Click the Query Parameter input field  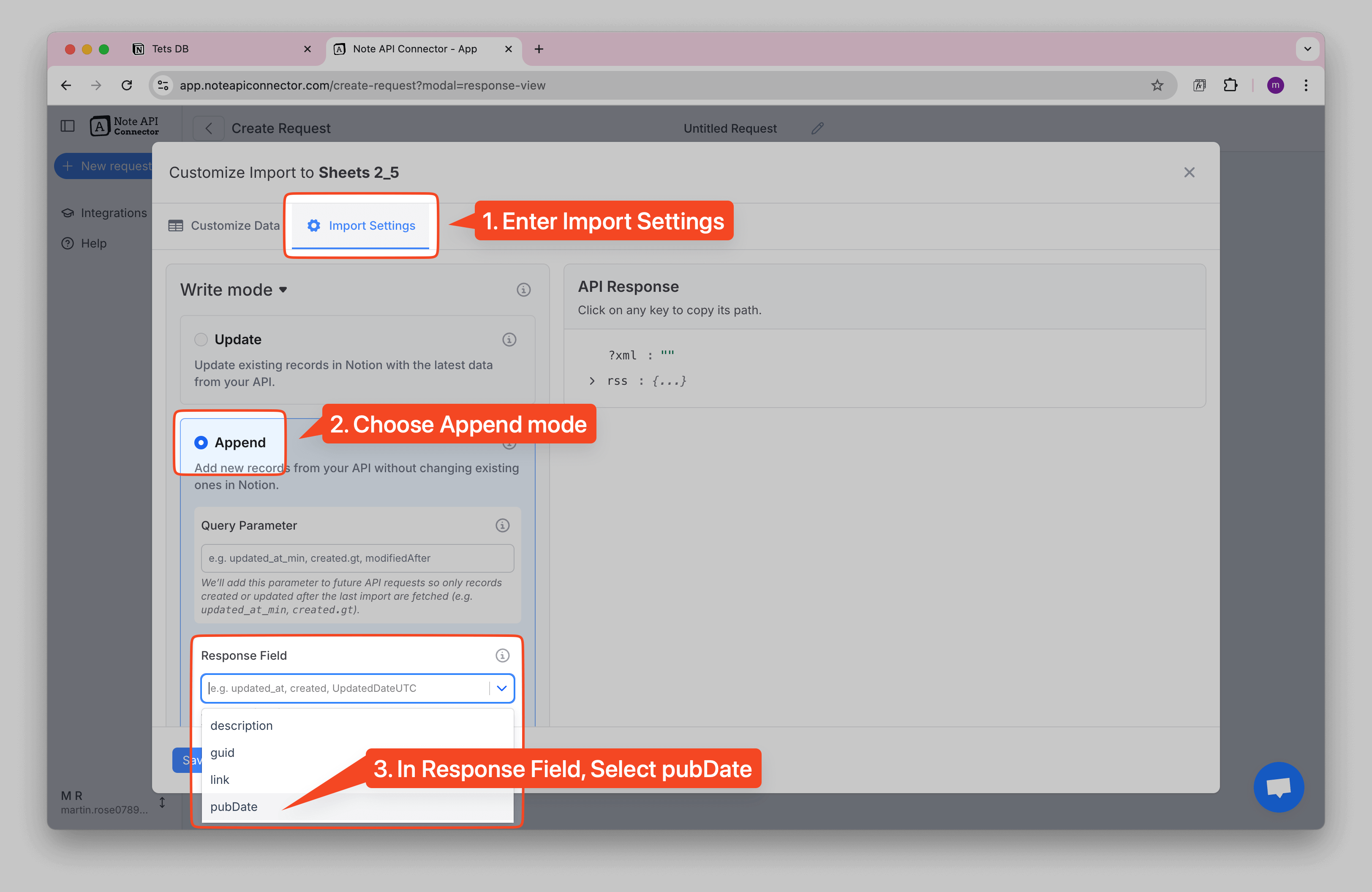(357, 558)
